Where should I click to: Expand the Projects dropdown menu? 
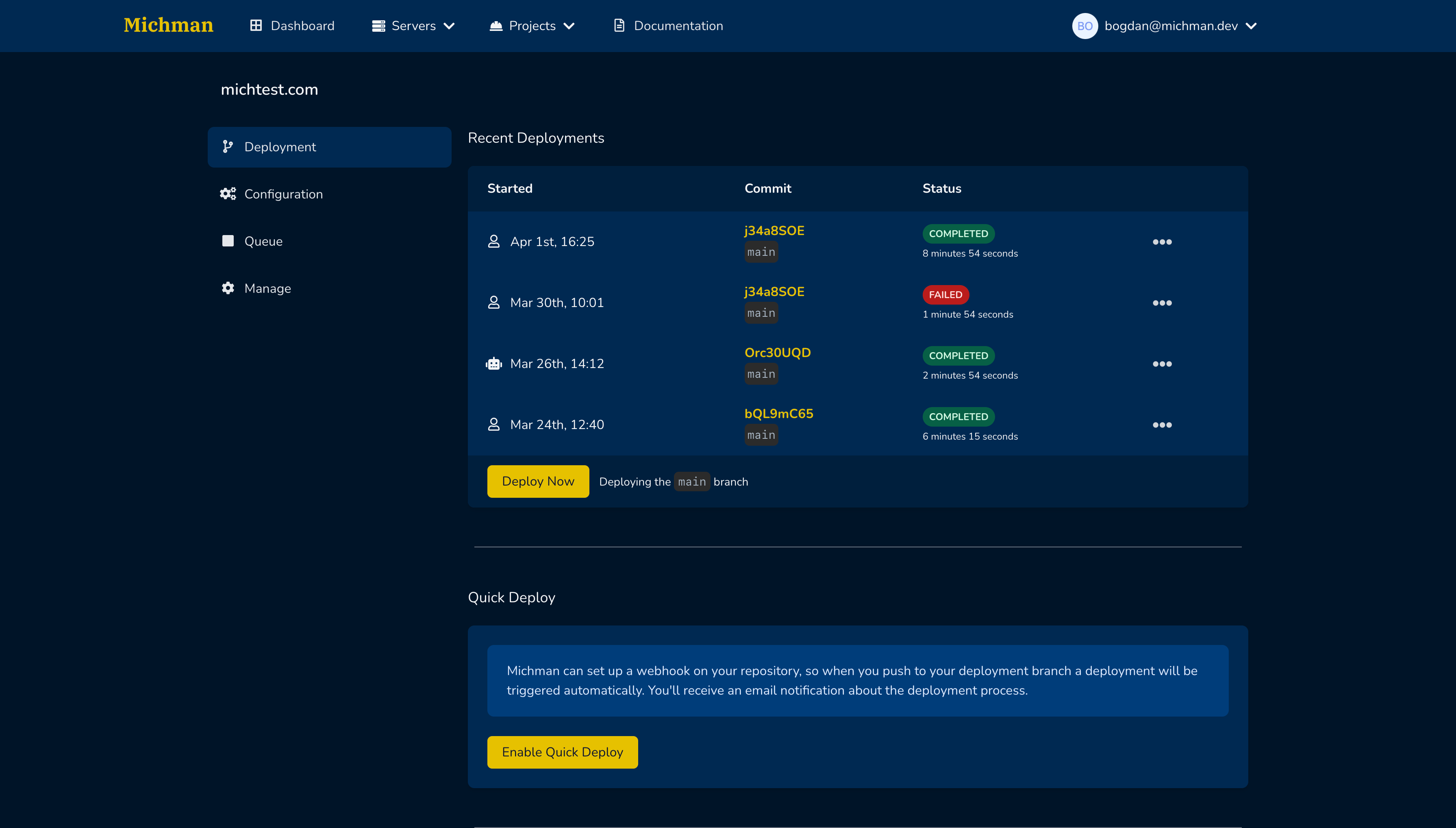[532, 26]
